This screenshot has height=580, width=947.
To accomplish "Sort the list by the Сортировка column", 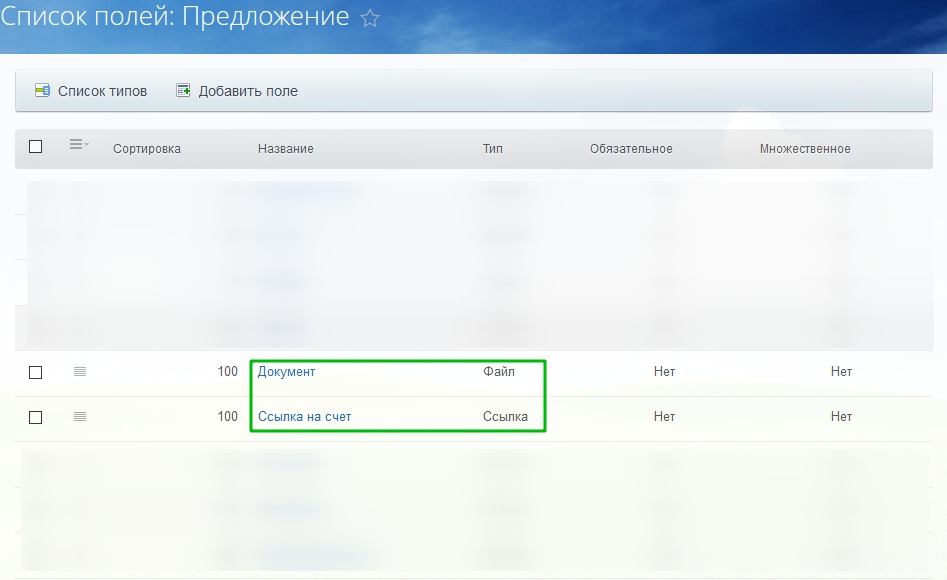I will [147, 149].
